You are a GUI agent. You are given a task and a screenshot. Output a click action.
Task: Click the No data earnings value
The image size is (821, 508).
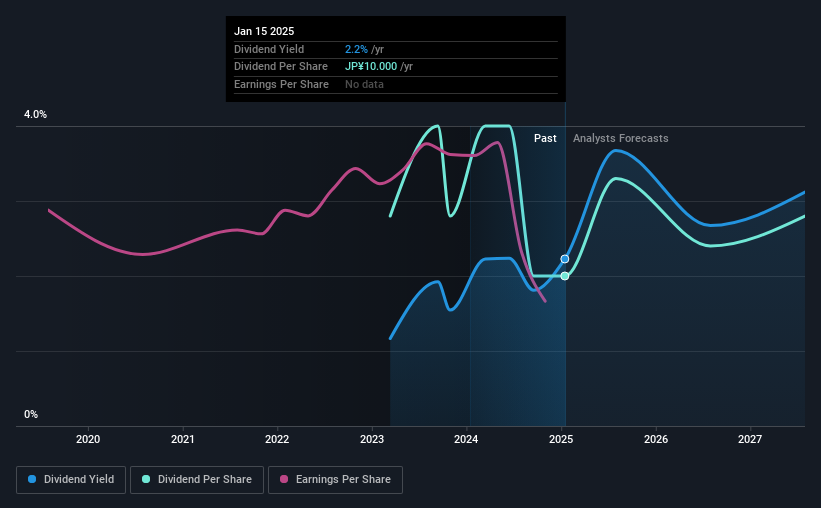point(364,84)
